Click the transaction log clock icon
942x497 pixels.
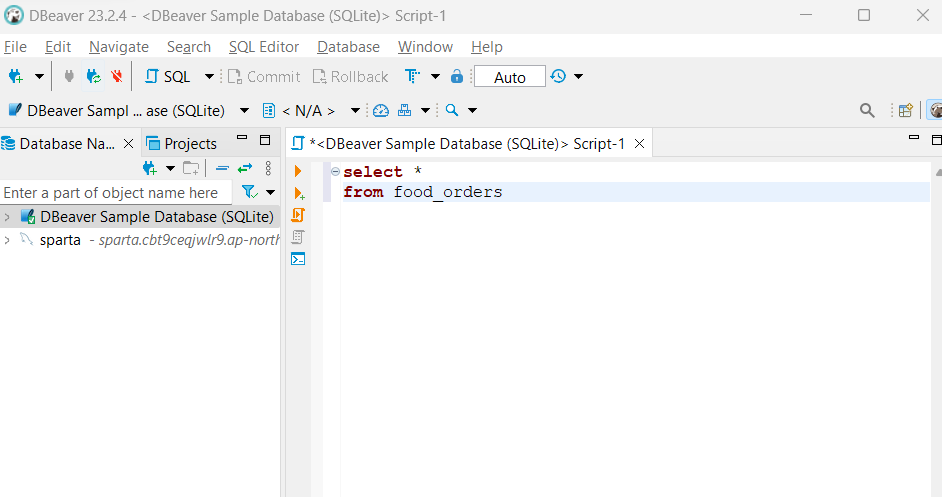point(558,76)
